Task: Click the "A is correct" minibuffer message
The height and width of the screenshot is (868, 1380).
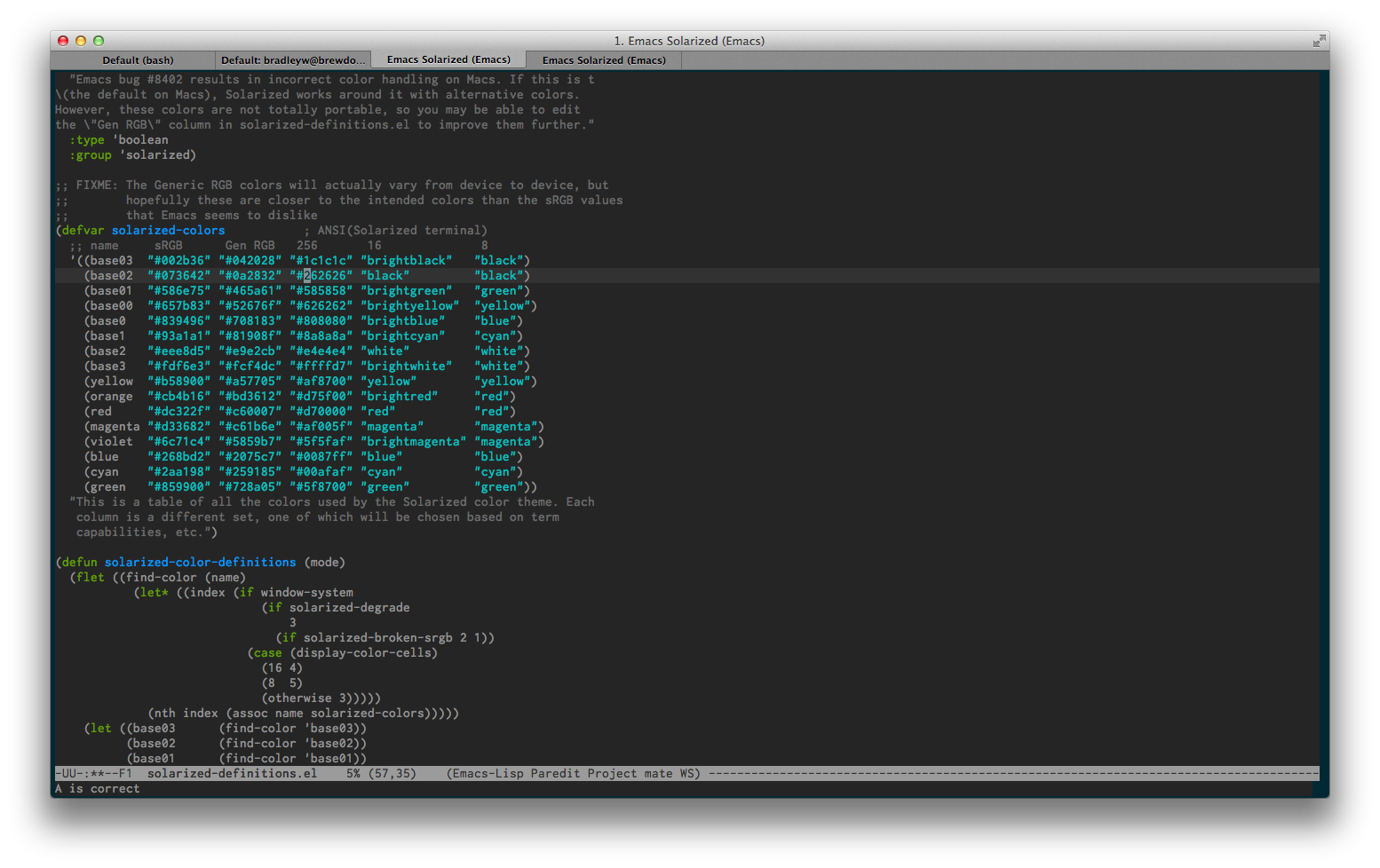Action: click(x=98, y=789)
